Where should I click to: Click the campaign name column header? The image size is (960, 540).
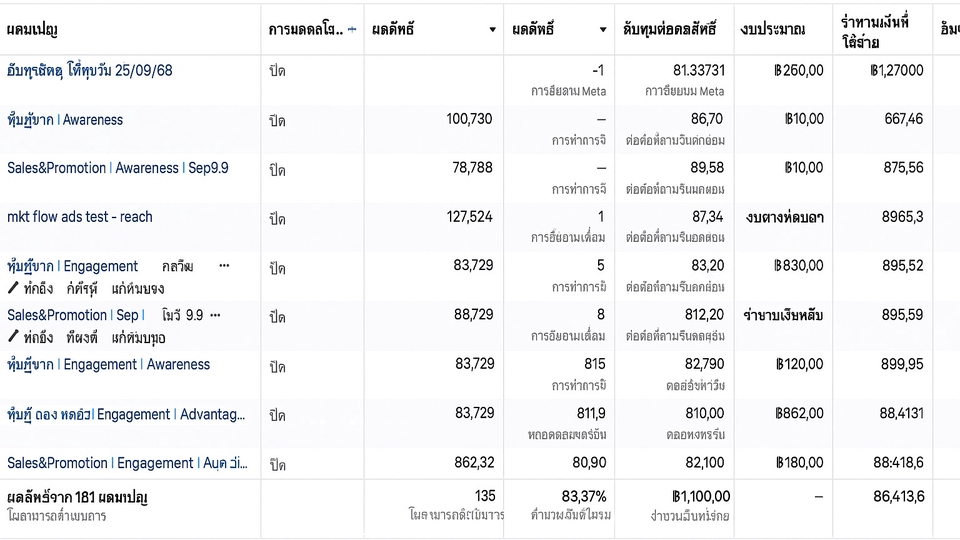pyautogui.click(x=32, y=29)
